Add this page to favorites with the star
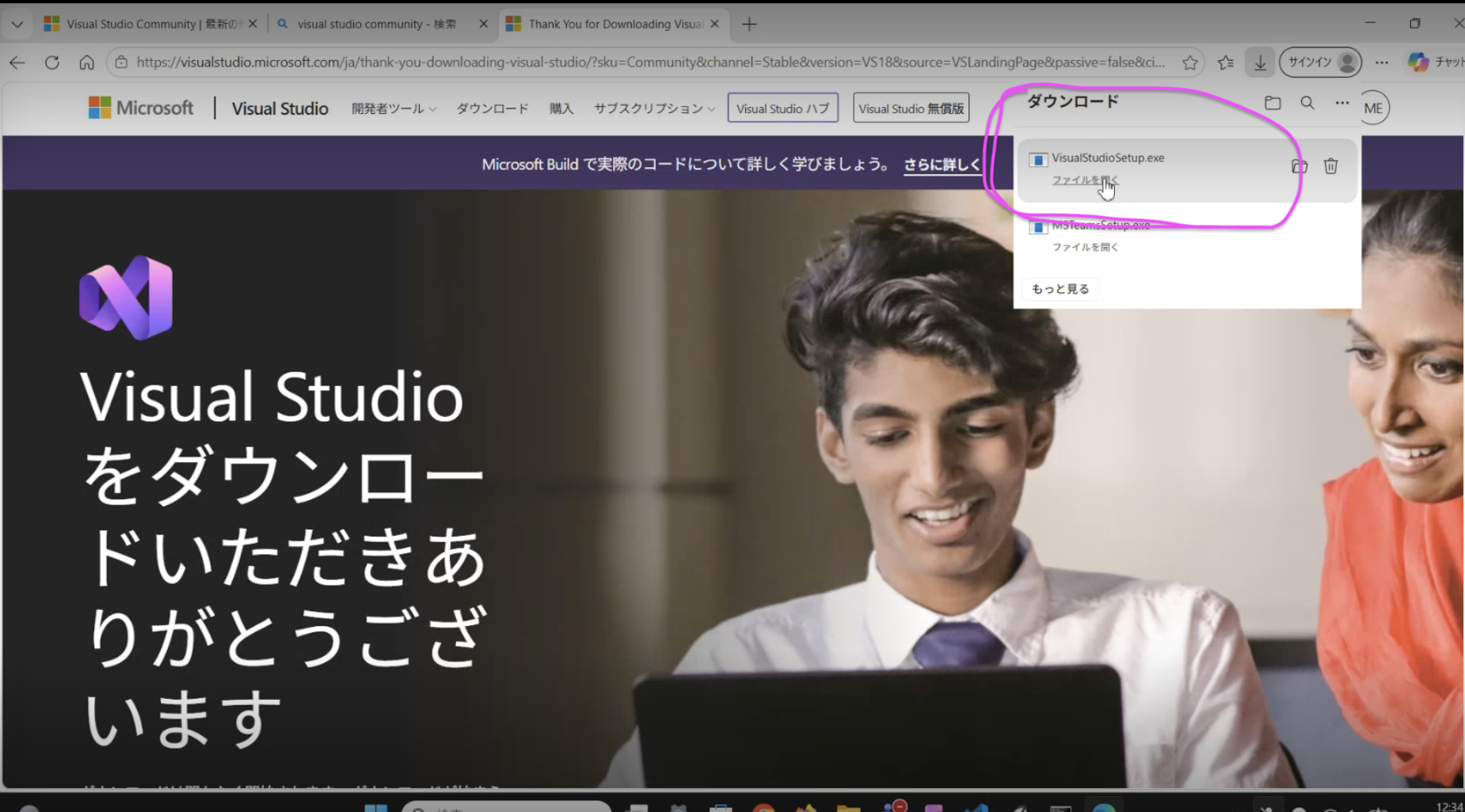Image resolution: width=1465 pixels, height=812 pixels. [1189, 62]
